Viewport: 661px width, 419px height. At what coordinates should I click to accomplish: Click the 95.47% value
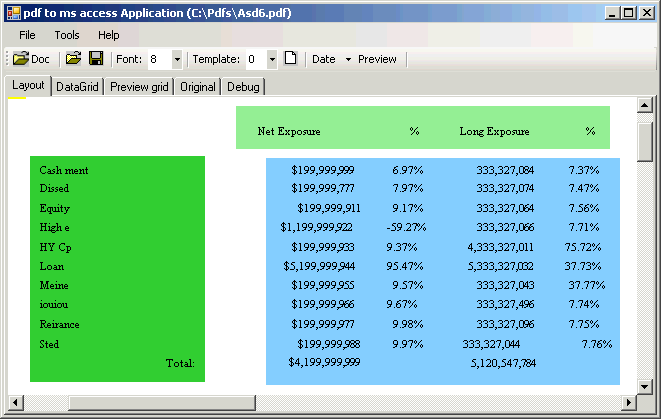(405, 266)
